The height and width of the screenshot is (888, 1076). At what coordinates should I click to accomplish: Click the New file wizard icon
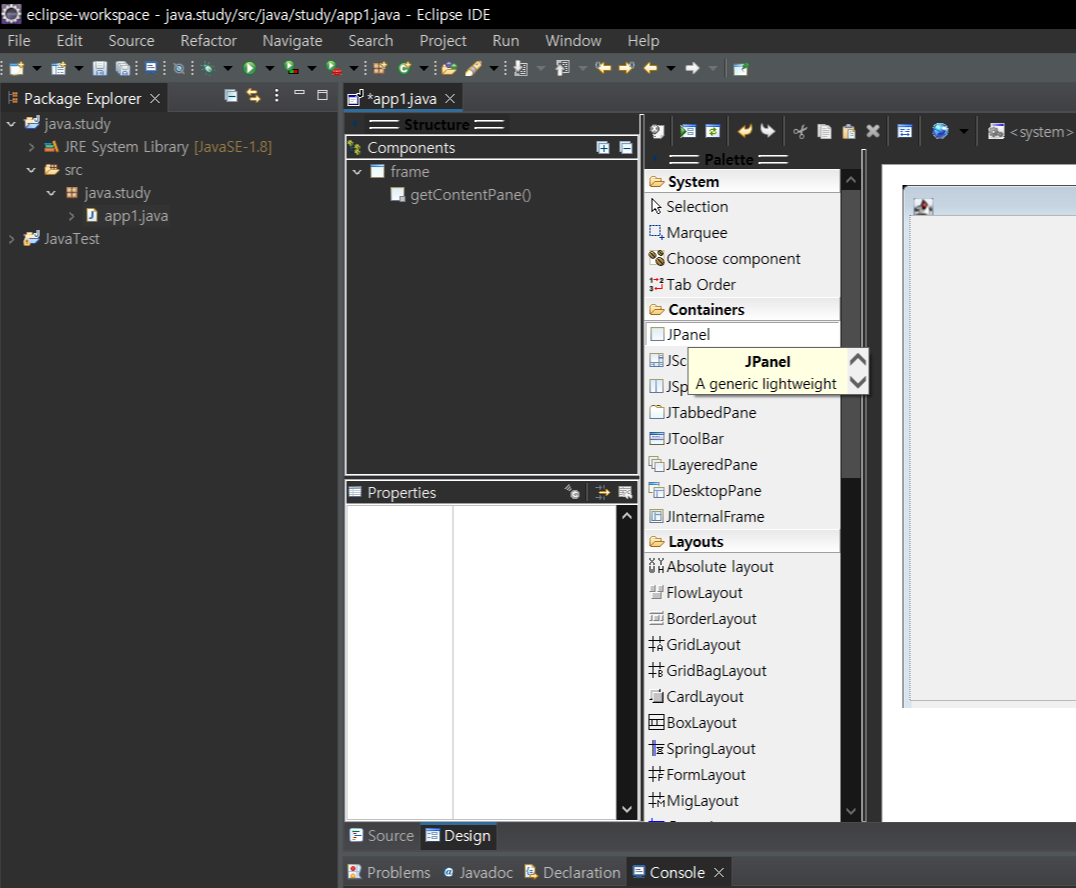tap(16, 68)
